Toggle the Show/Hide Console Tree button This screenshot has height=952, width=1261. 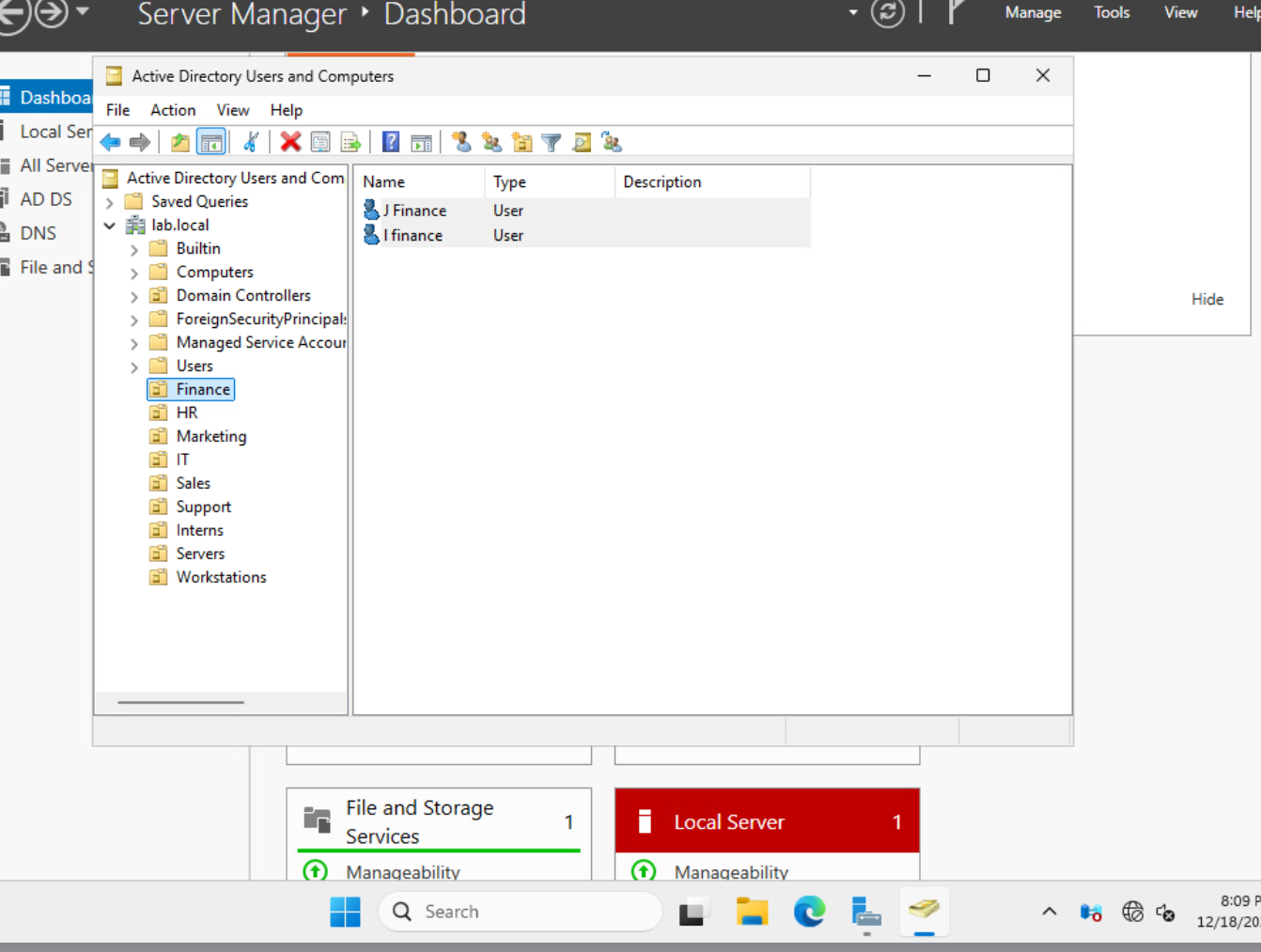(211, 142)
